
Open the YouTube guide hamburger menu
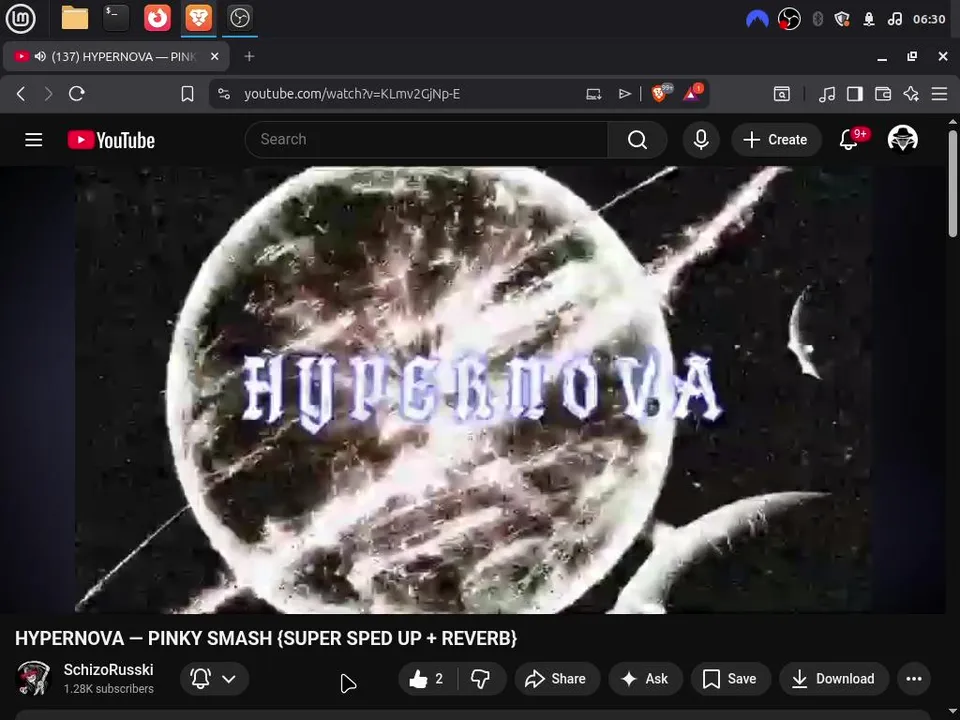pos(34,140)
